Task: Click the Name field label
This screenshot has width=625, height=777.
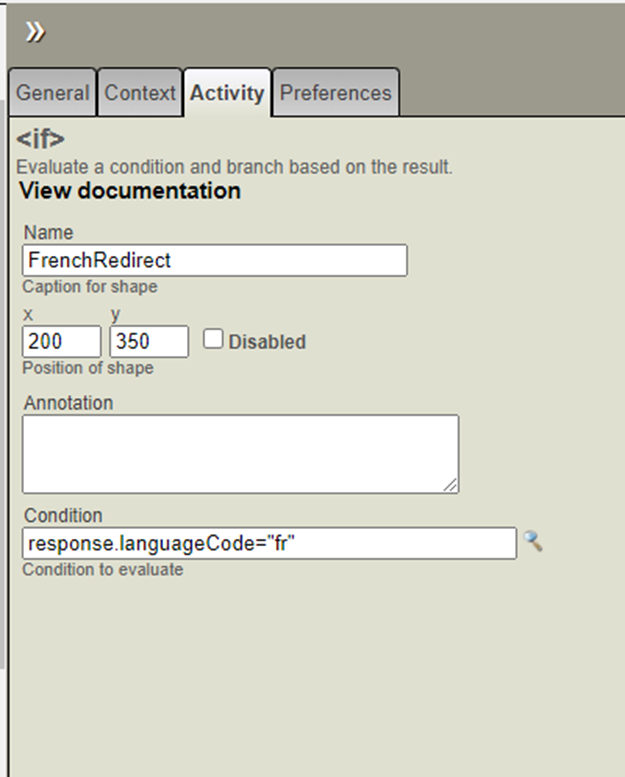Action: click(x=48, y=232)
